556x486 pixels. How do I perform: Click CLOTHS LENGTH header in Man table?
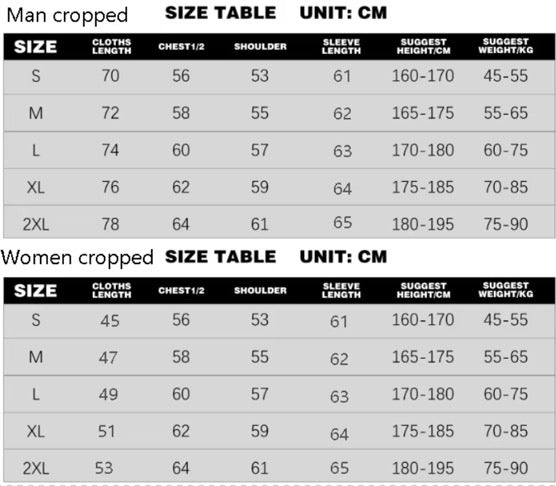(112, 46)
